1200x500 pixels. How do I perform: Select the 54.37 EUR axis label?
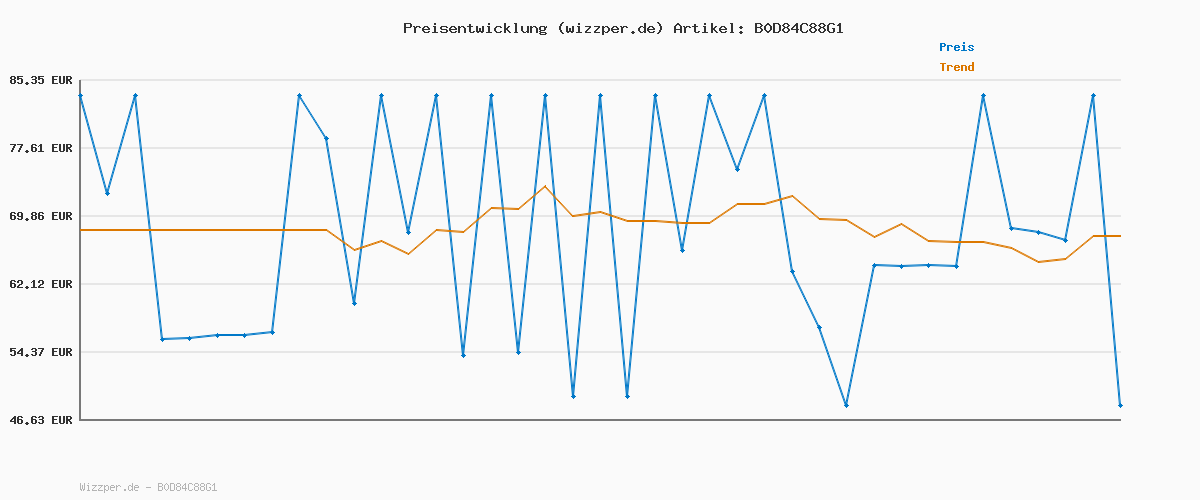(42, 352)
